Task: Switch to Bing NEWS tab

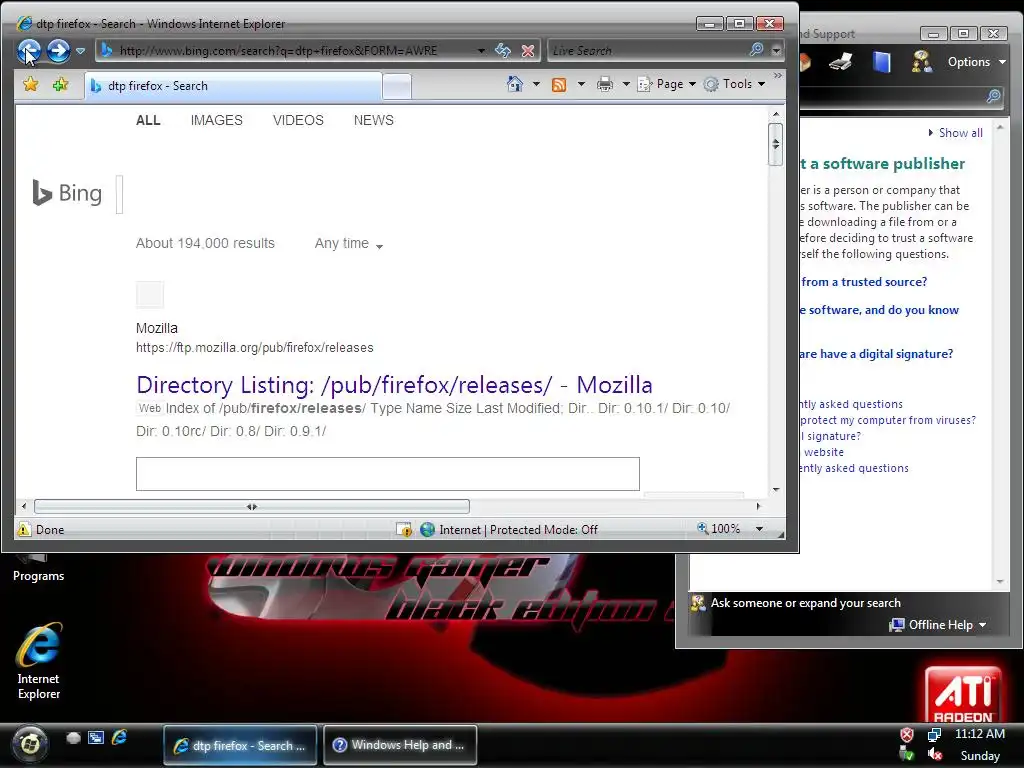Action: (x=374, y=120)
